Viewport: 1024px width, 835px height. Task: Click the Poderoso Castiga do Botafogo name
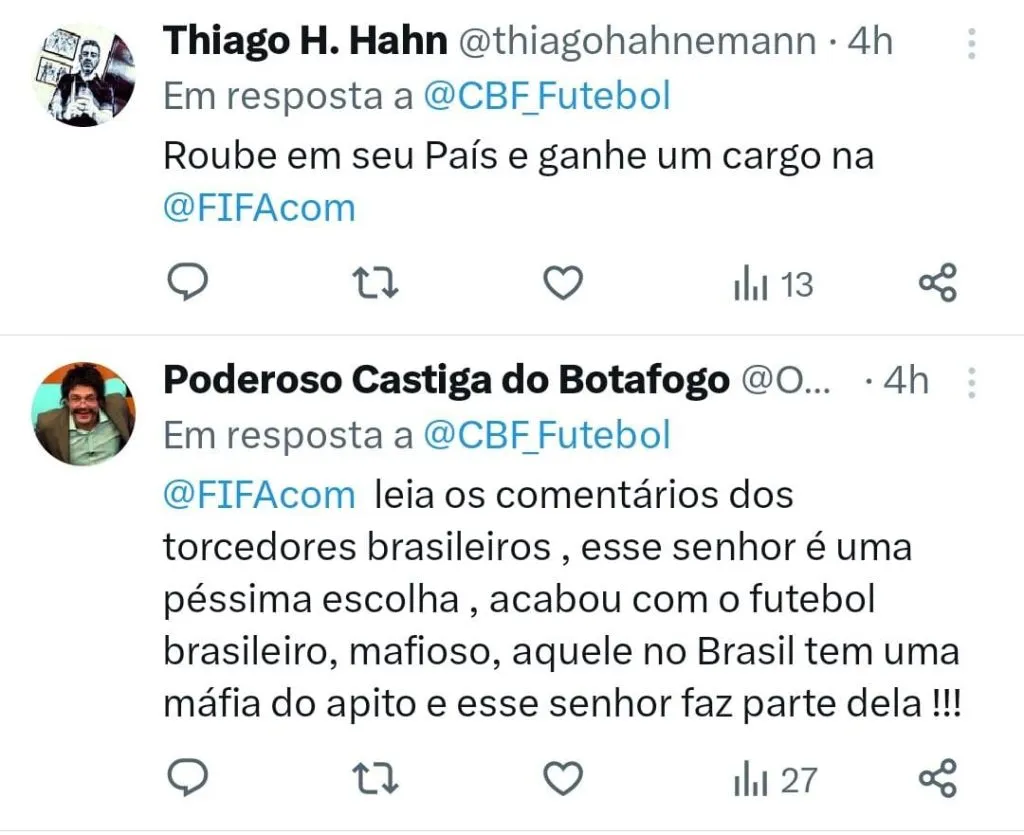tap(446, 380)
